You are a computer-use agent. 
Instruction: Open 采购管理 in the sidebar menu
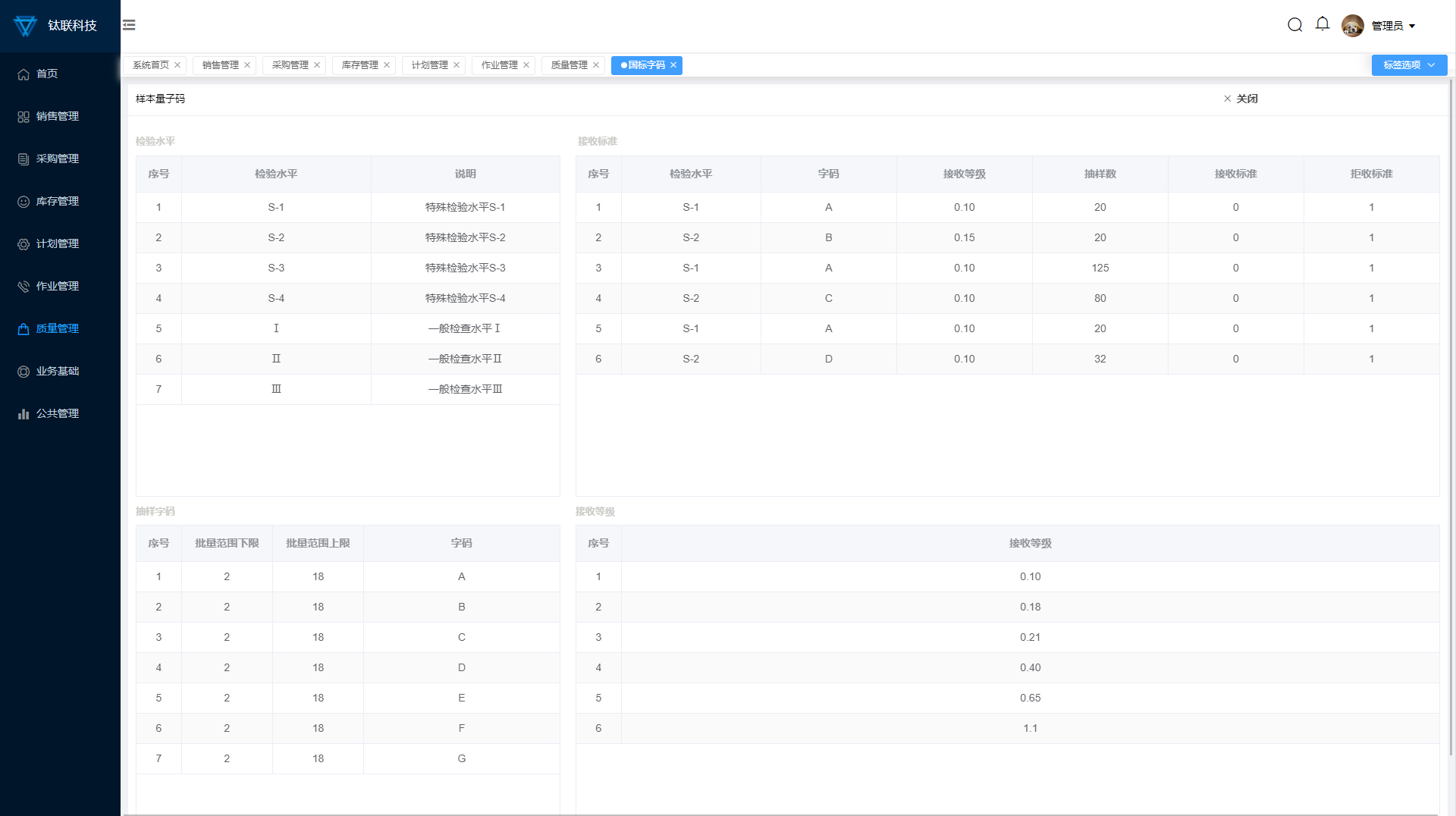[x=60, y=158]
